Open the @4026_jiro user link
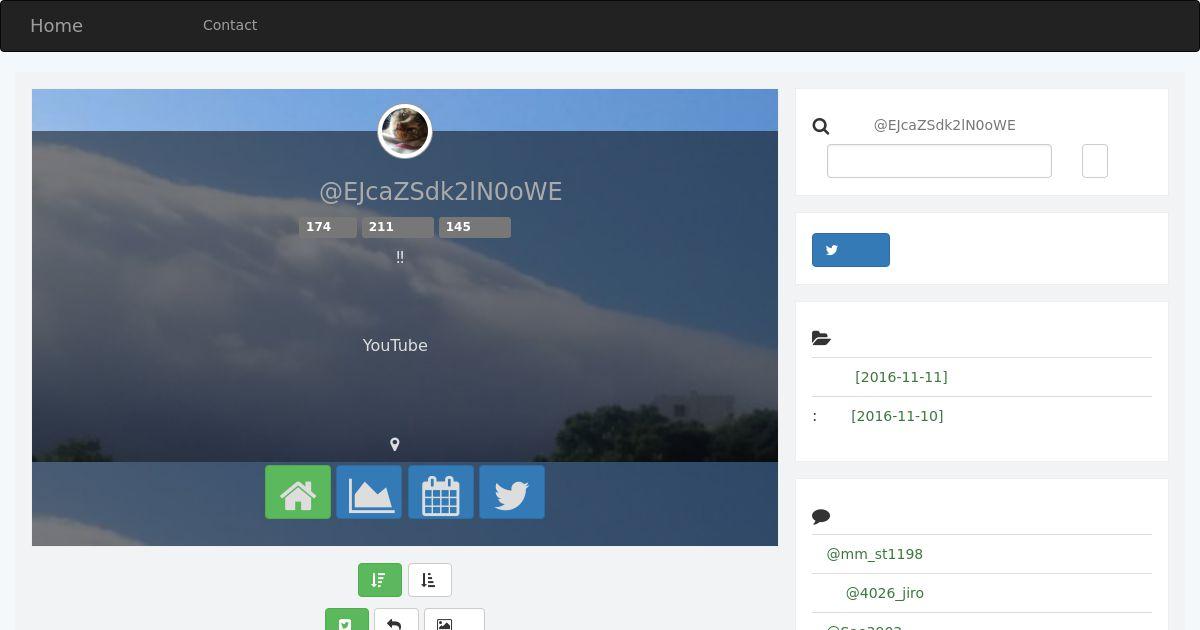The width and height of the screenshot is (1200, 630). (x=885, y=593)
